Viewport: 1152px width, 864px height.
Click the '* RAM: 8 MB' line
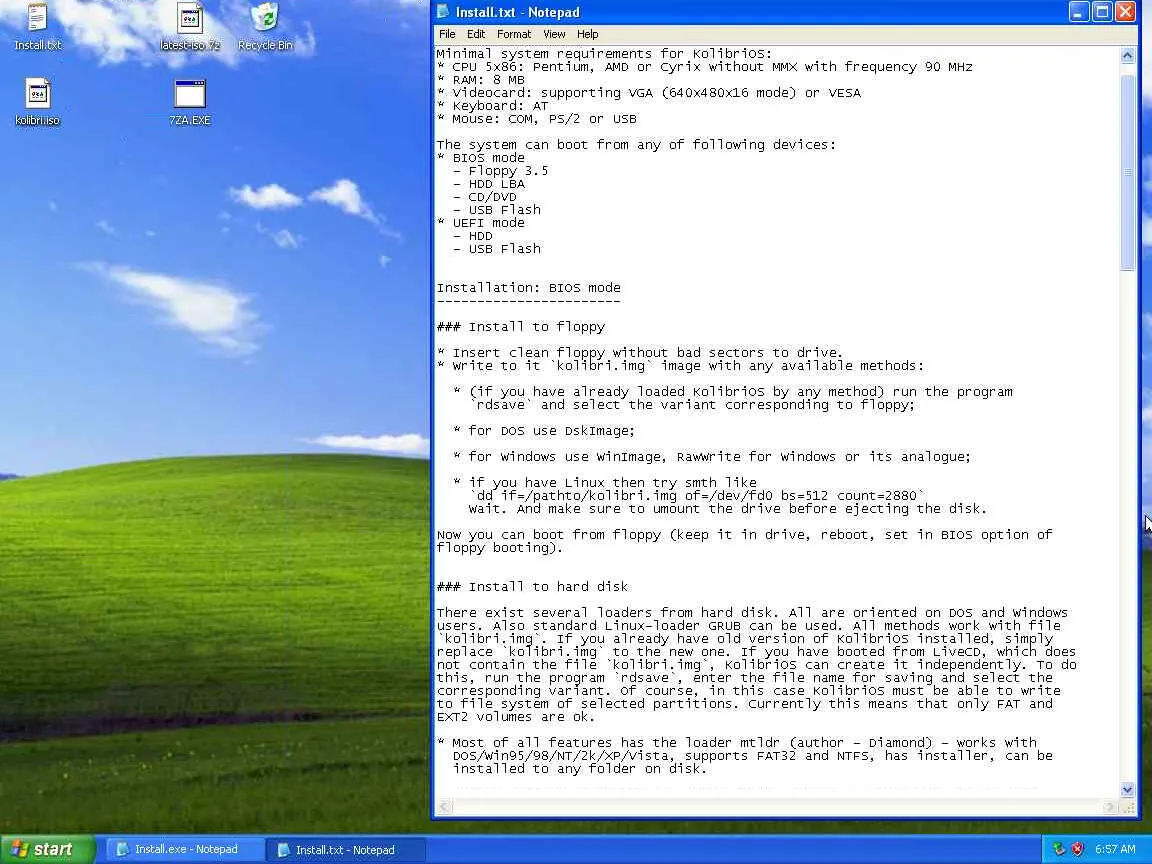pos(481,80)
